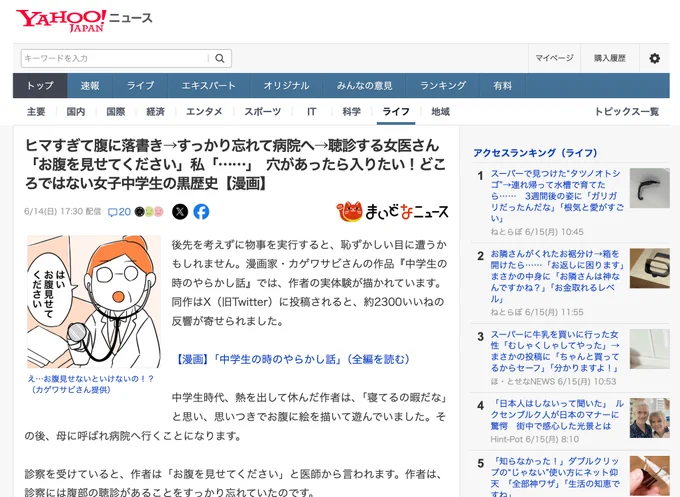
Task: Click the image caption え…お腹見せないといけないの!?
Action: click(x=91, y=384)
